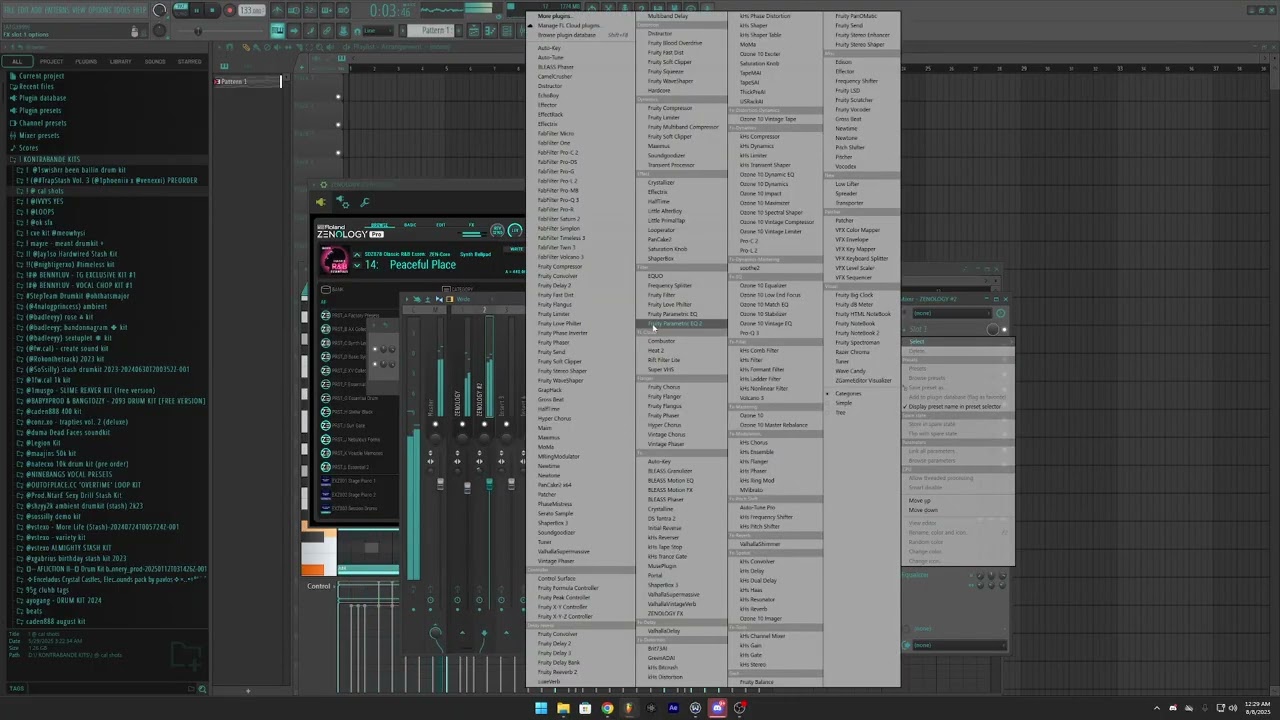This screenshot has width=1280, height=720.
Task: Open the PATTERNS menu
Action: click(57, 10)
